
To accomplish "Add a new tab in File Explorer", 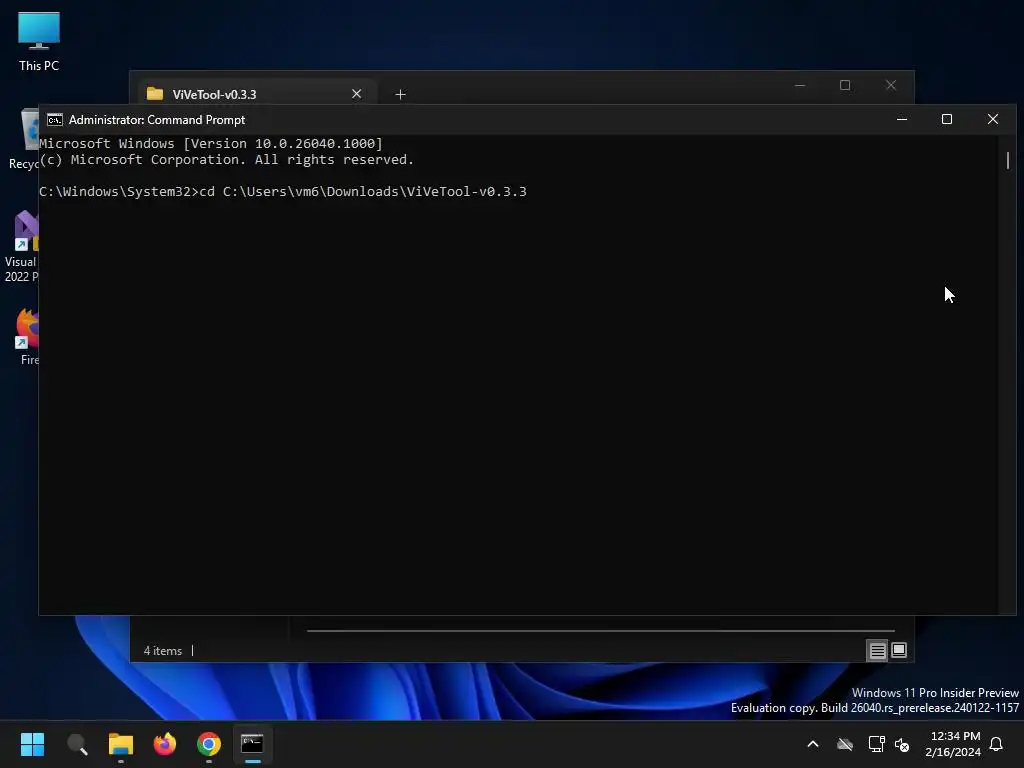I will 400,95.
